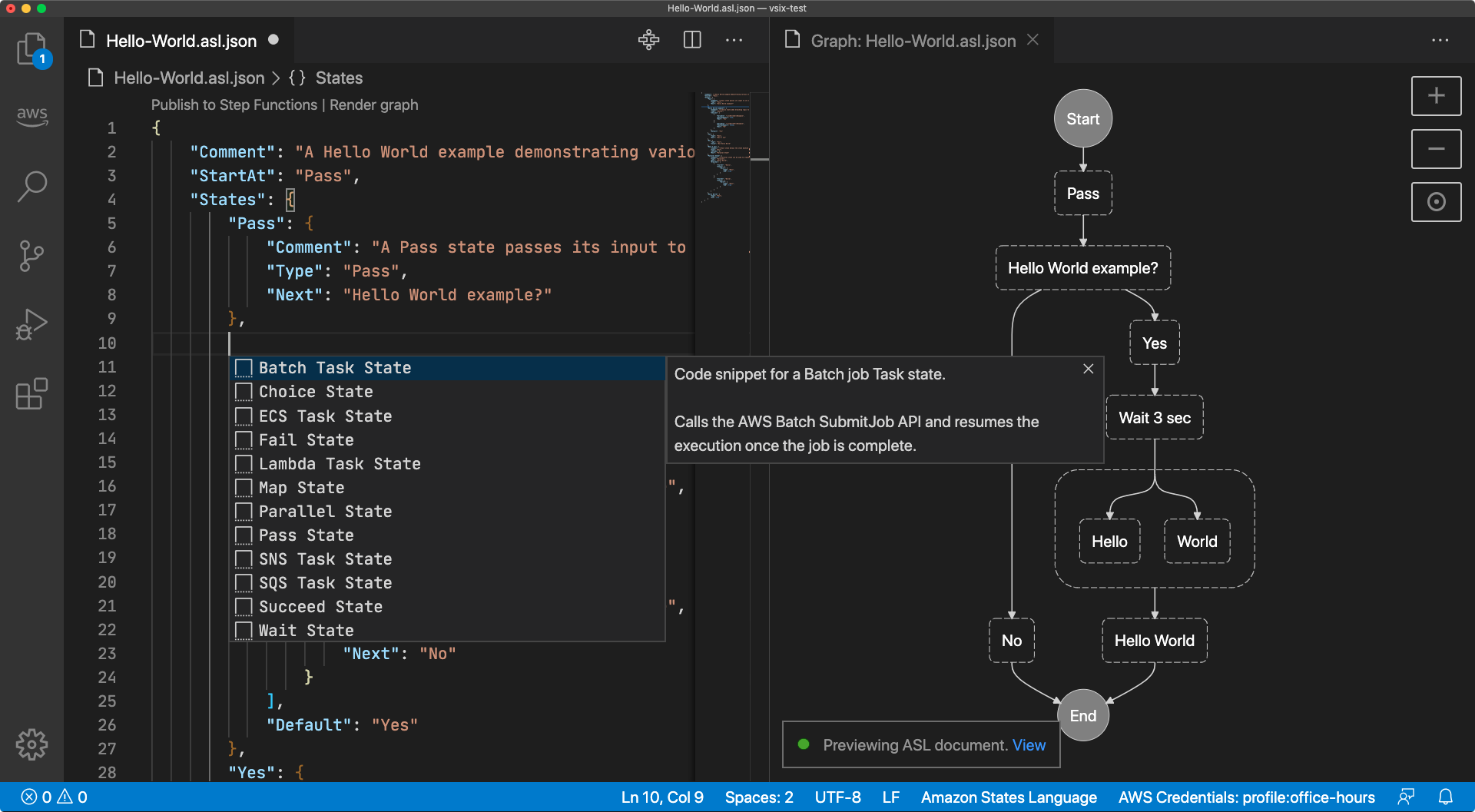
Task: Open the Explorer view in activity bar
Action: coord(31,49)
